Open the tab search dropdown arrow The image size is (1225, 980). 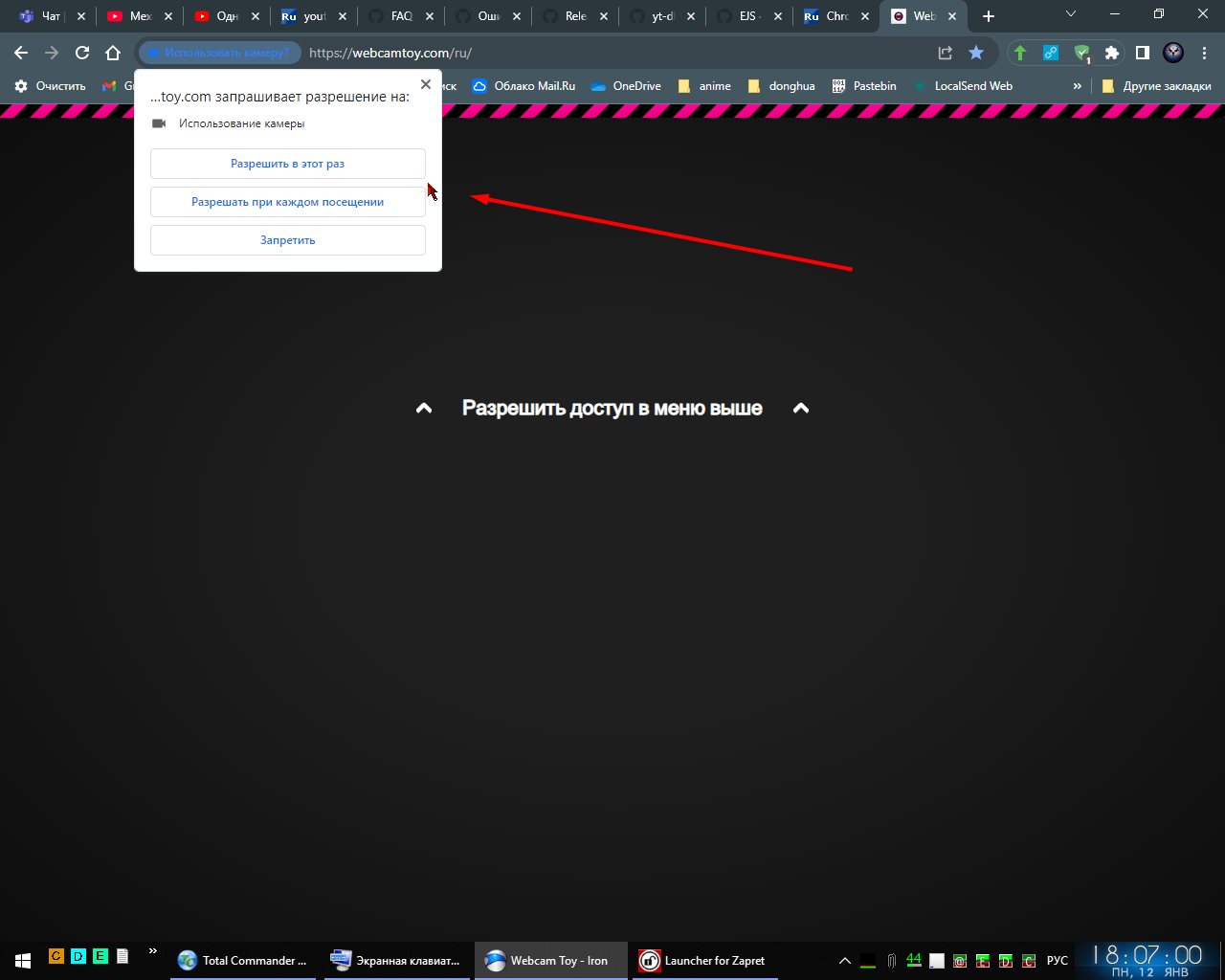click(1070, 14)
